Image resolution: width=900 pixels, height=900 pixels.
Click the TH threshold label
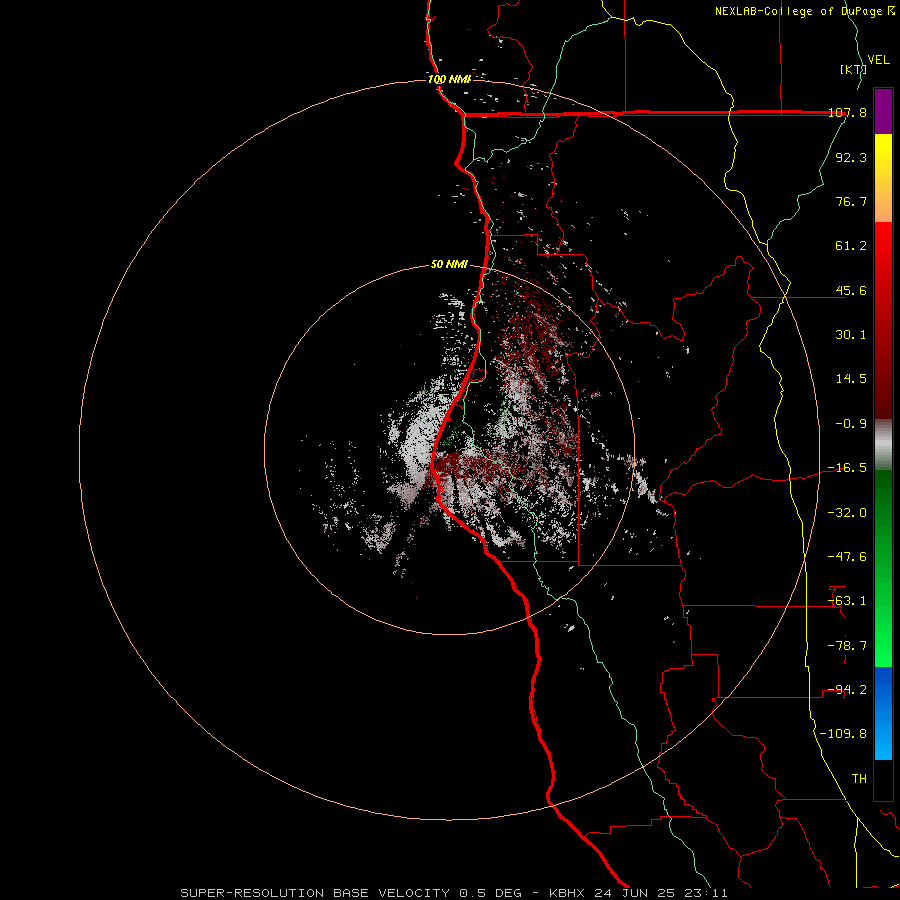[x=859, y=779]
